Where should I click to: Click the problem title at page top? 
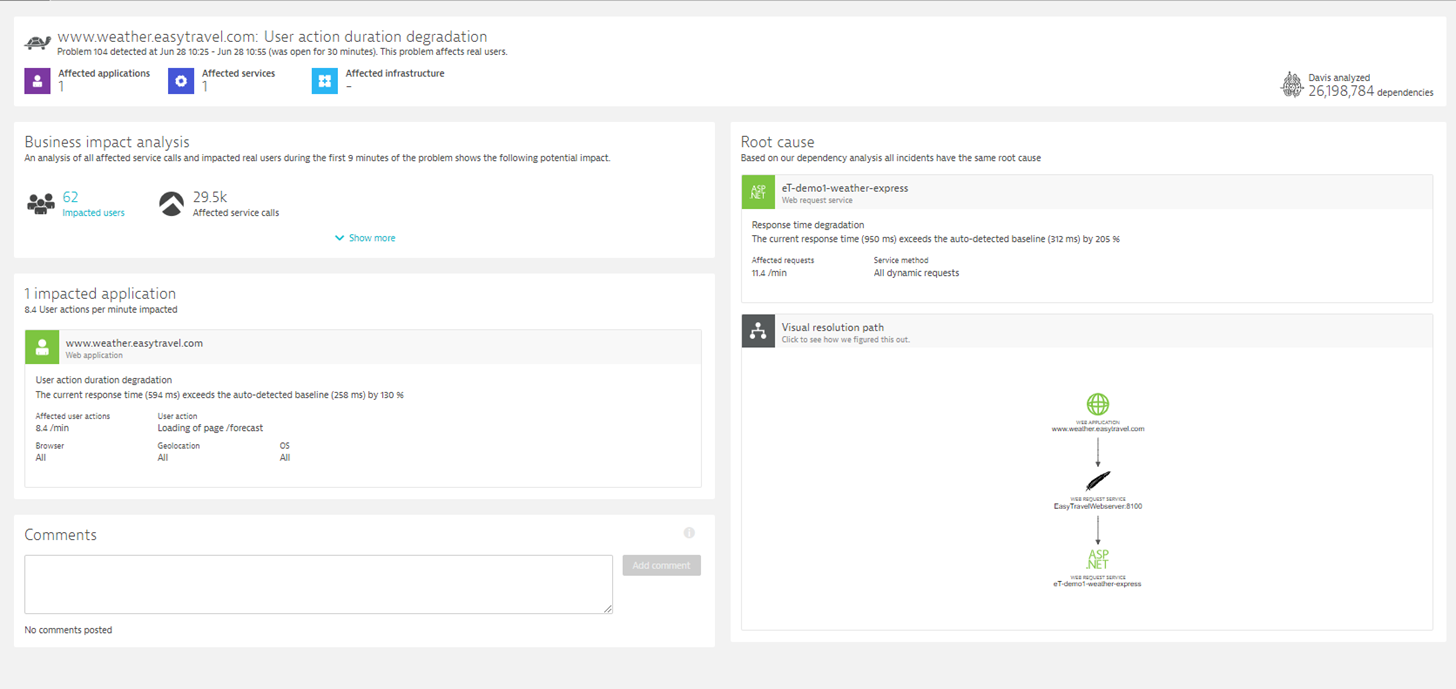tap(272, 37)
